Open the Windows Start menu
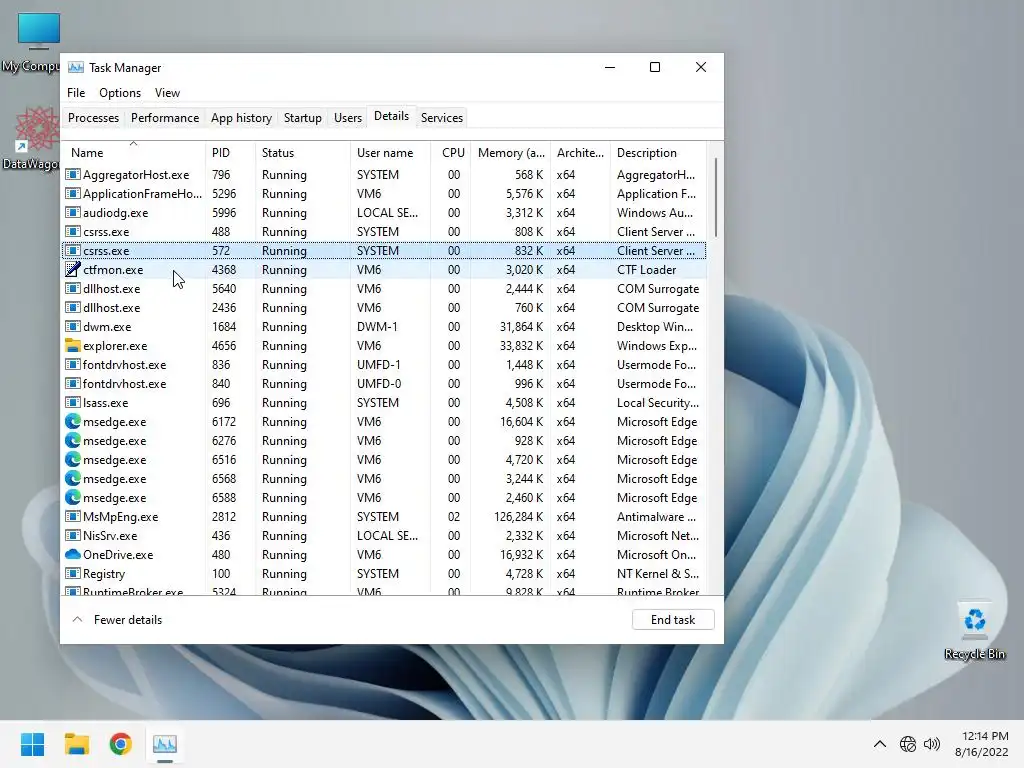 point(33,744)
